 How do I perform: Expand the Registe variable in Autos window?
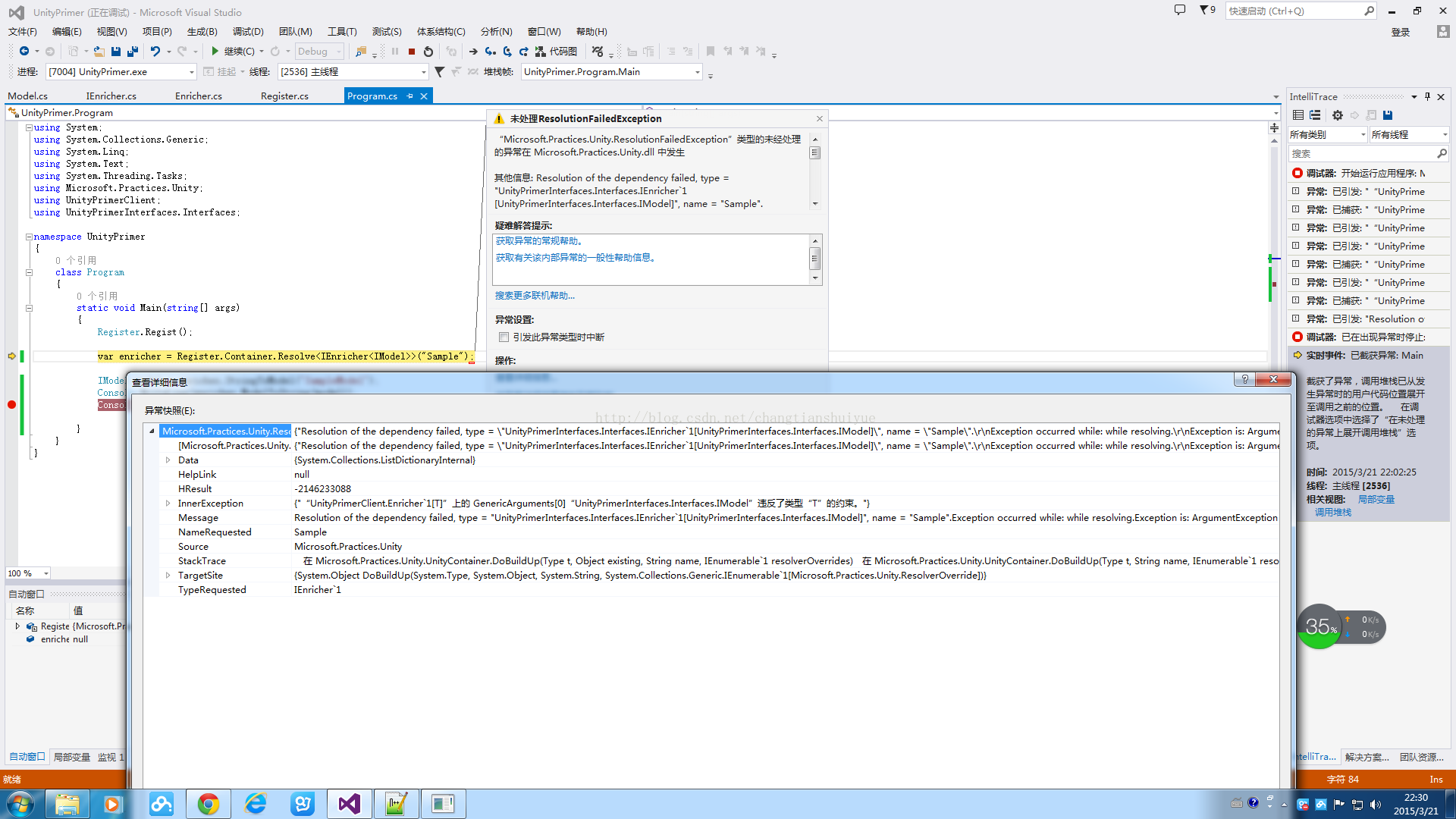(x=17, y=626)
